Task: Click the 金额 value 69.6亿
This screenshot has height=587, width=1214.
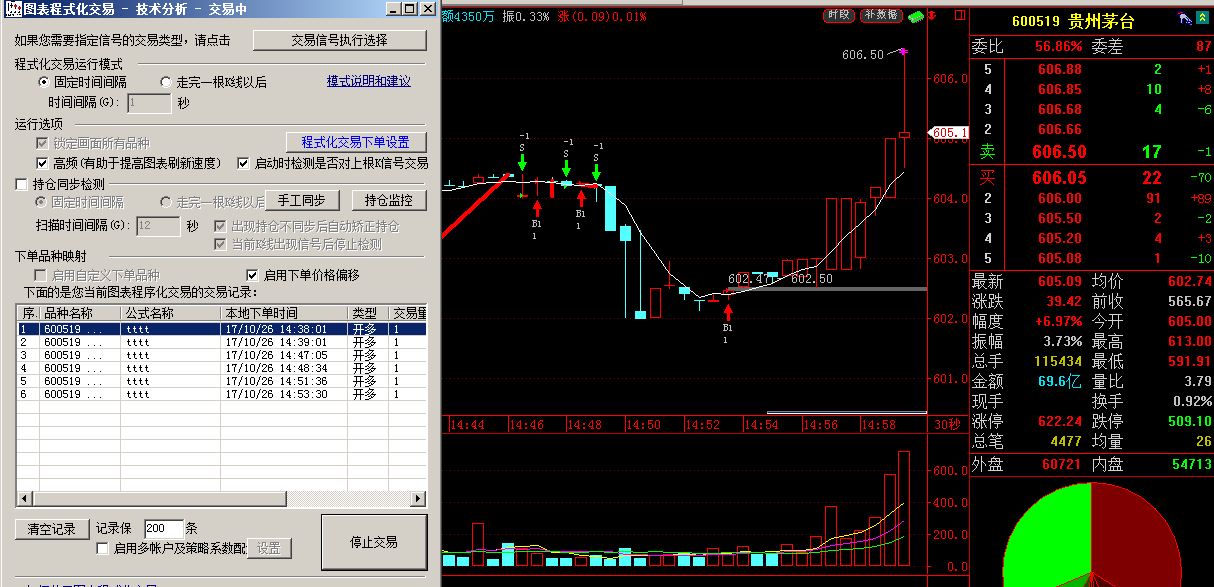Action: tap(1060, 382)
